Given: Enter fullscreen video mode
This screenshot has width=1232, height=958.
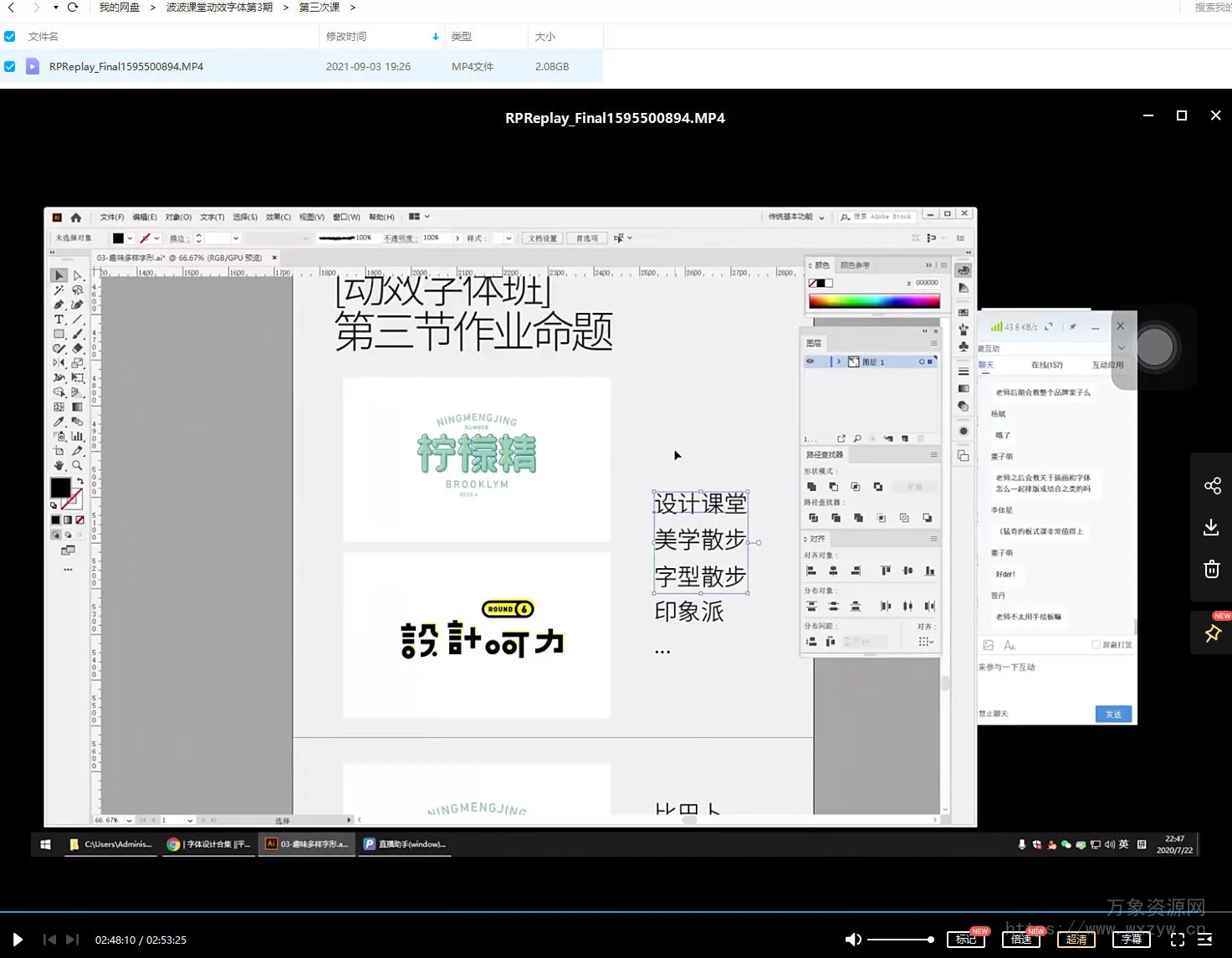Looking at the screenshot, I should [x=1178, y=940].
